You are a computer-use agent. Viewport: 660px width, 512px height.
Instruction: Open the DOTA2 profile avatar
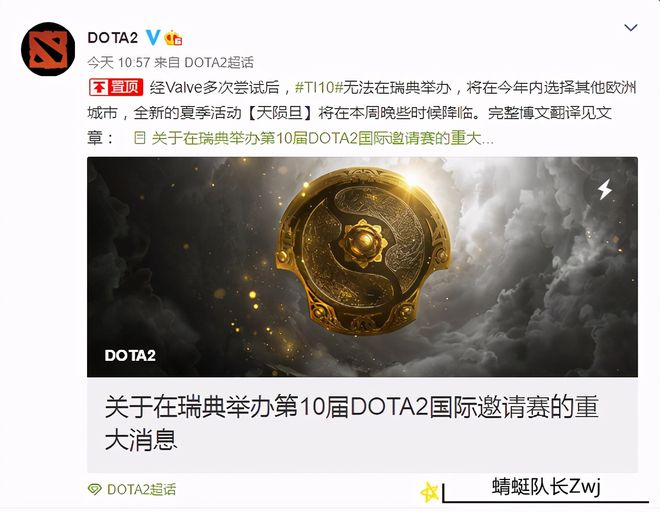click(x=48, y=49)
